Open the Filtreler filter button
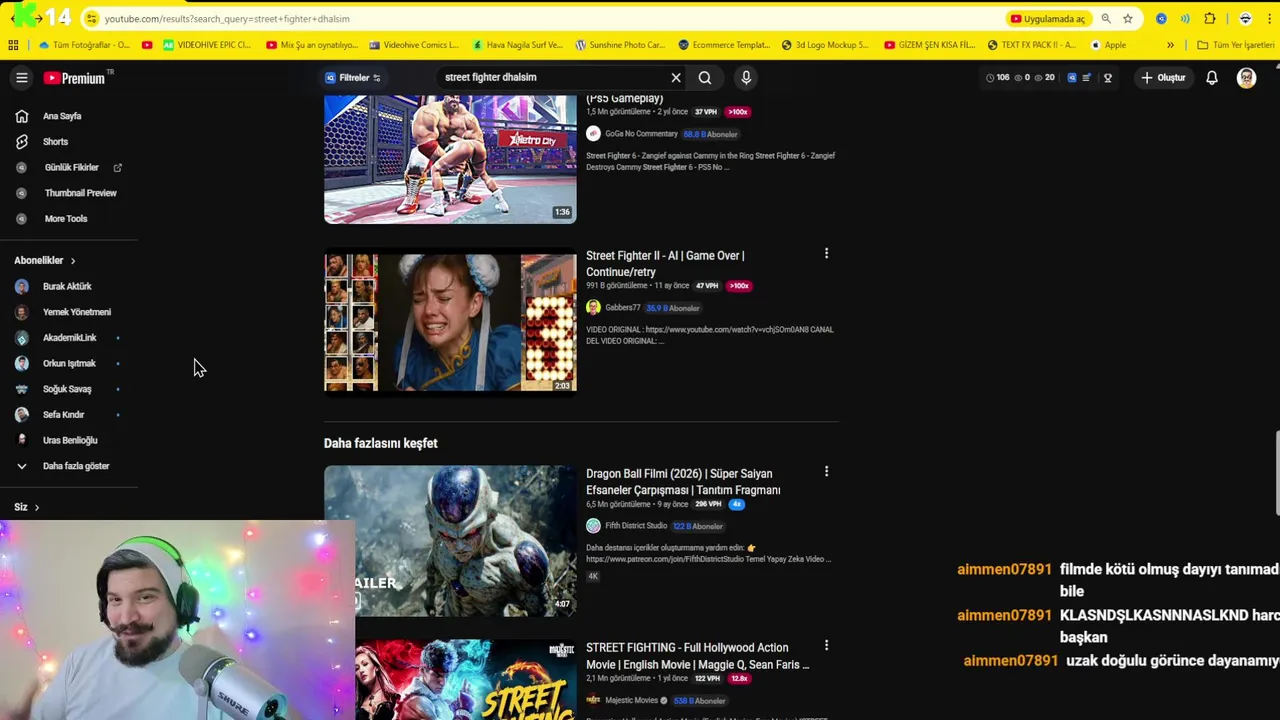This screenshot has width=1280, height=720. (353, 78)
